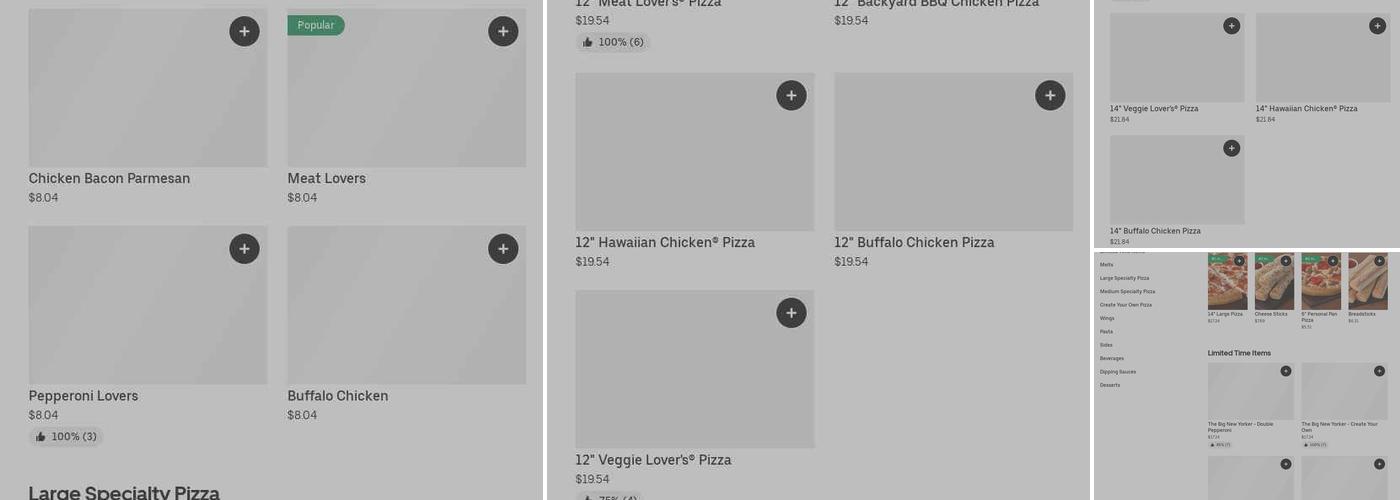Add 14" Hawaiian Chicken Pizza to cart
The image size is (1400, 500).
1378,26
